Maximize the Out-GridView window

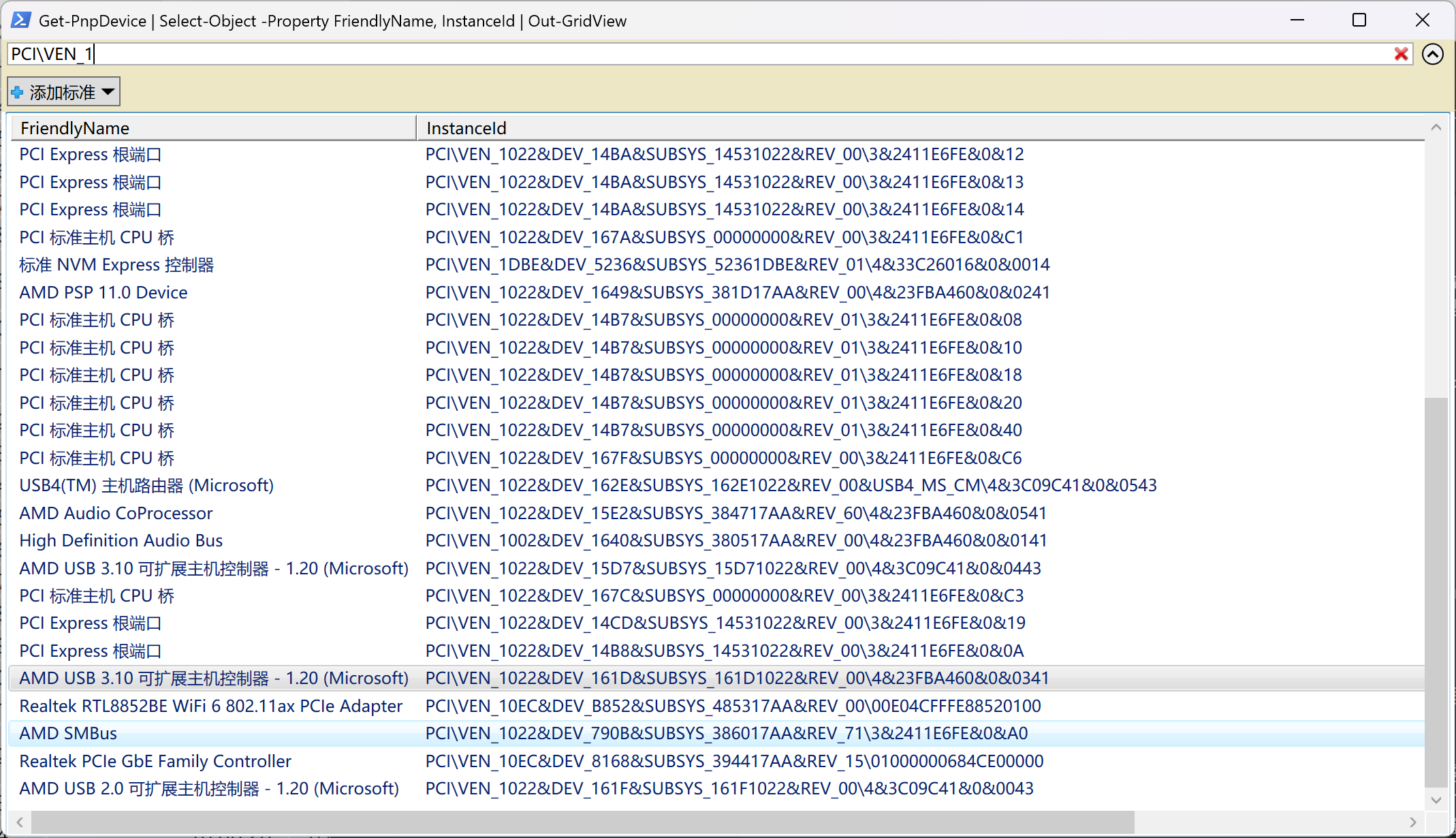point(1359,20)
